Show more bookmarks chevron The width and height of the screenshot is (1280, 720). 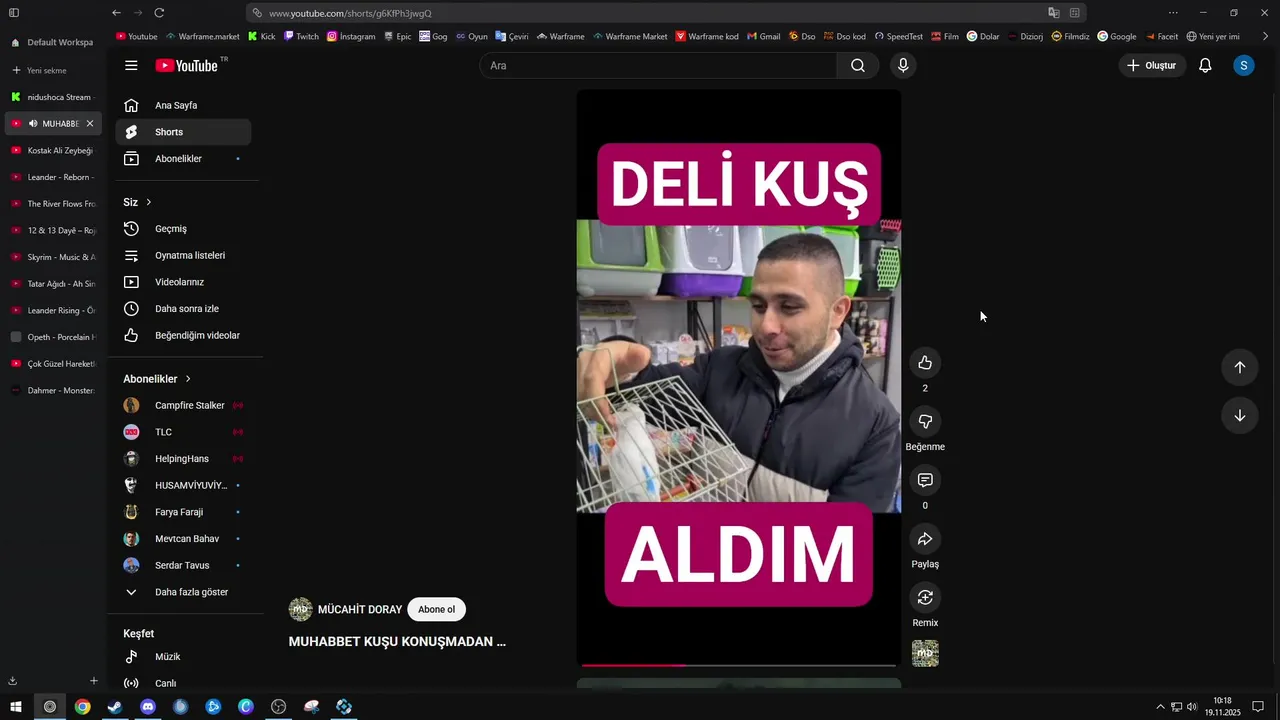coord(1265,36)
